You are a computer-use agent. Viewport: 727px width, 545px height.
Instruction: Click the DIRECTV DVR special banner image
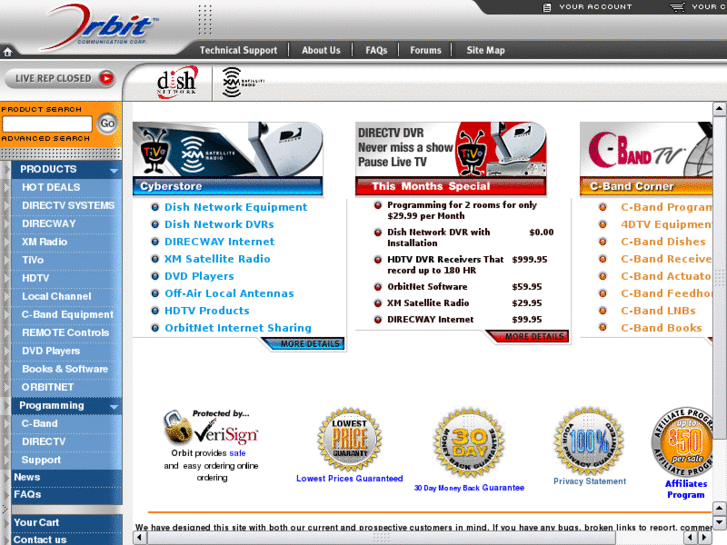[451, 149]
